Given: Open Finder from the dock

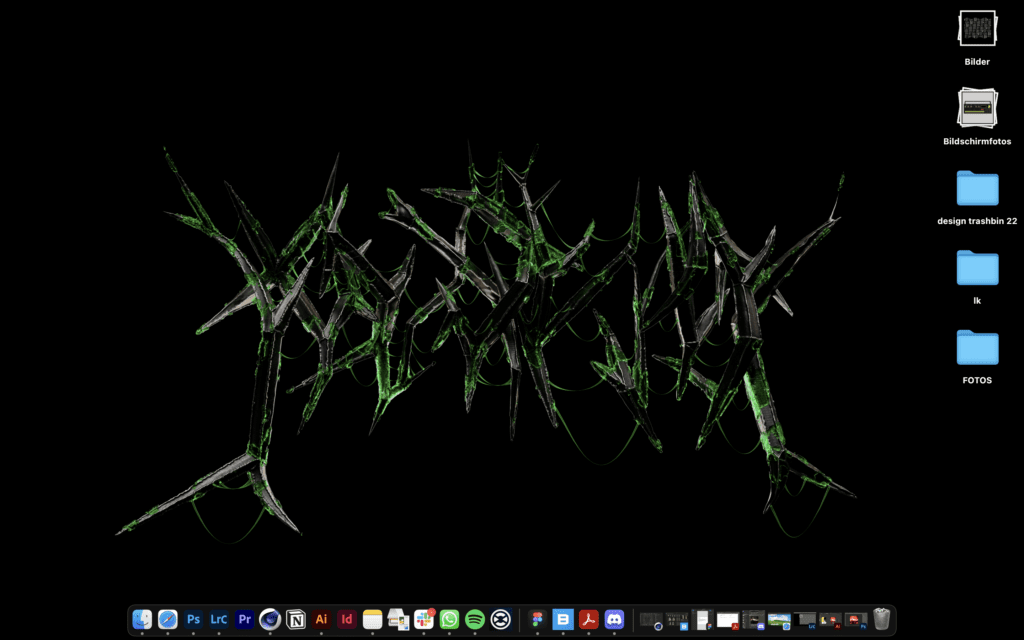Looking at the screenshot, I should (x=142, y=620).
